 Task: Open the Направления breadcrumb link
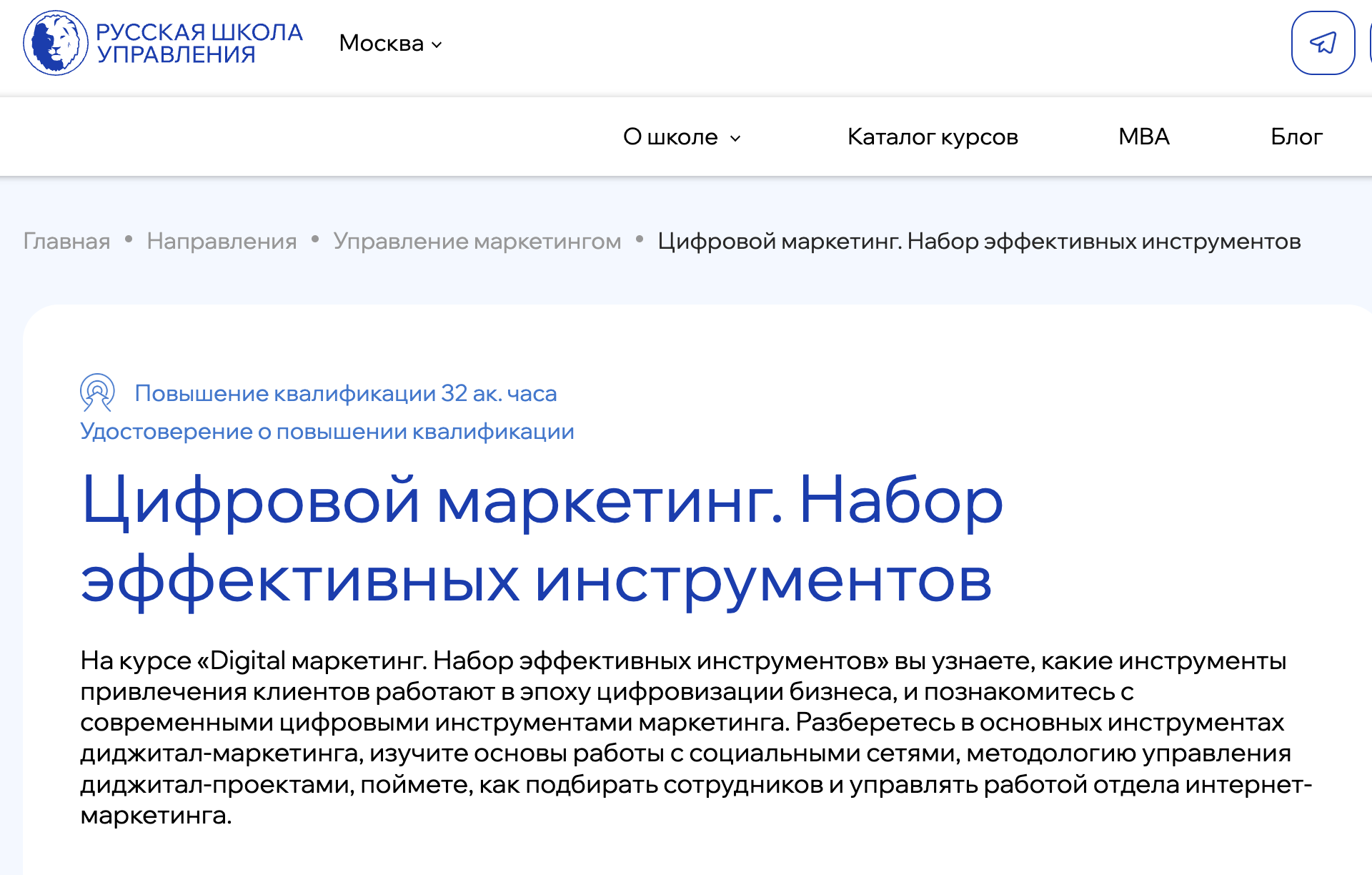[x=222, y=242]
